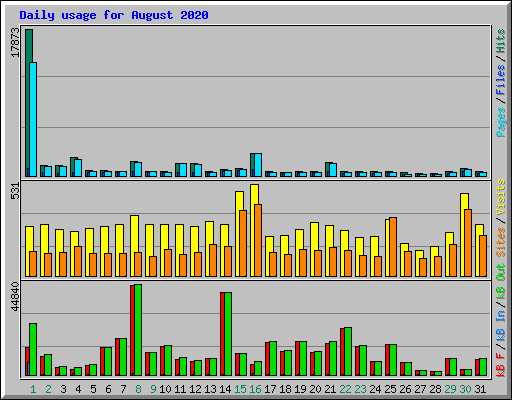
Task: Click the 44840 kB axis value
Action: [x=15, y=297]
